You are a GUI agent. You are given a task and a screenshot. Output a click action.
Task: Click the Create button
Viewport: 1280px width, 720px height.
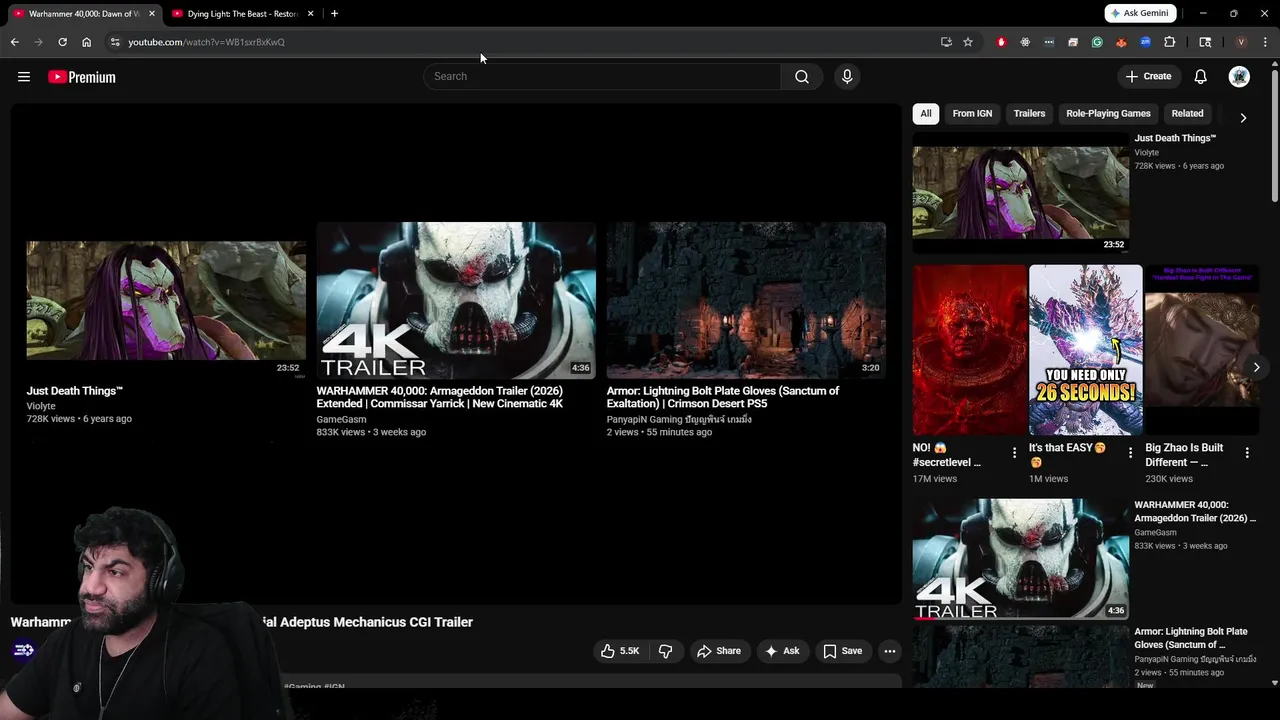1148,77
